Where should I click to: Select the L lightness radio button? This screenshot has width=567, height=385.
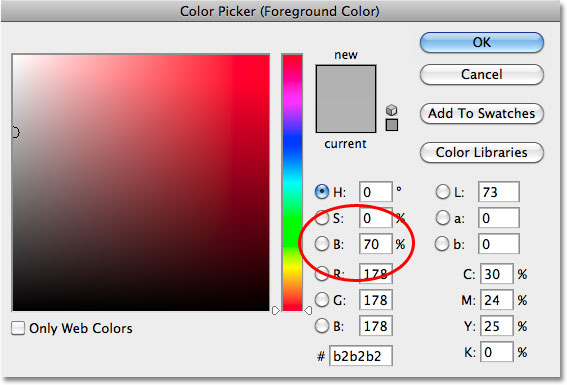pyautogui.click(x=442, y=192)
